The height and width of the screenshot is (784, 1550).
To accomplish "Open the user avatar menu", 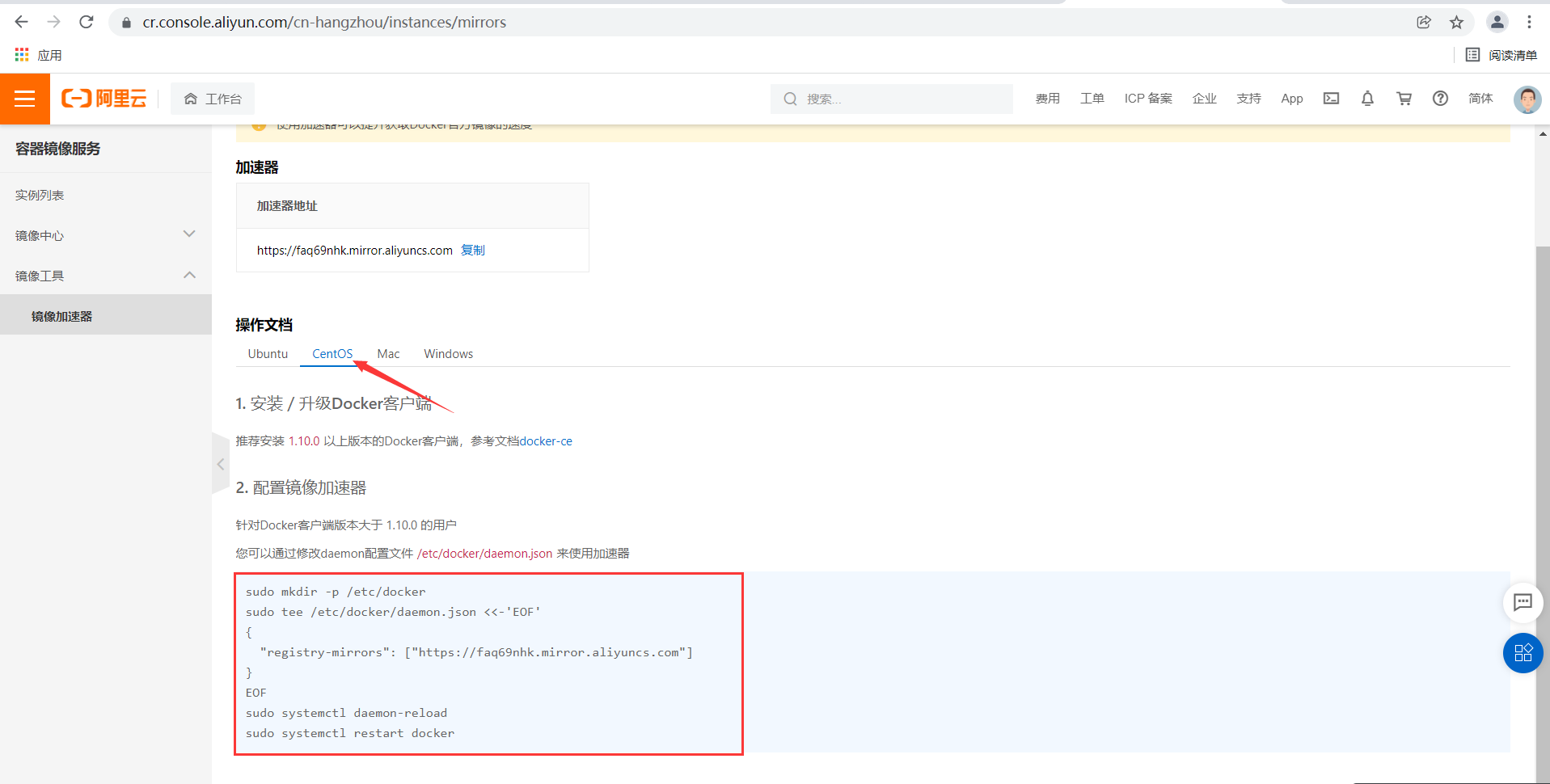I will 1527,99.
